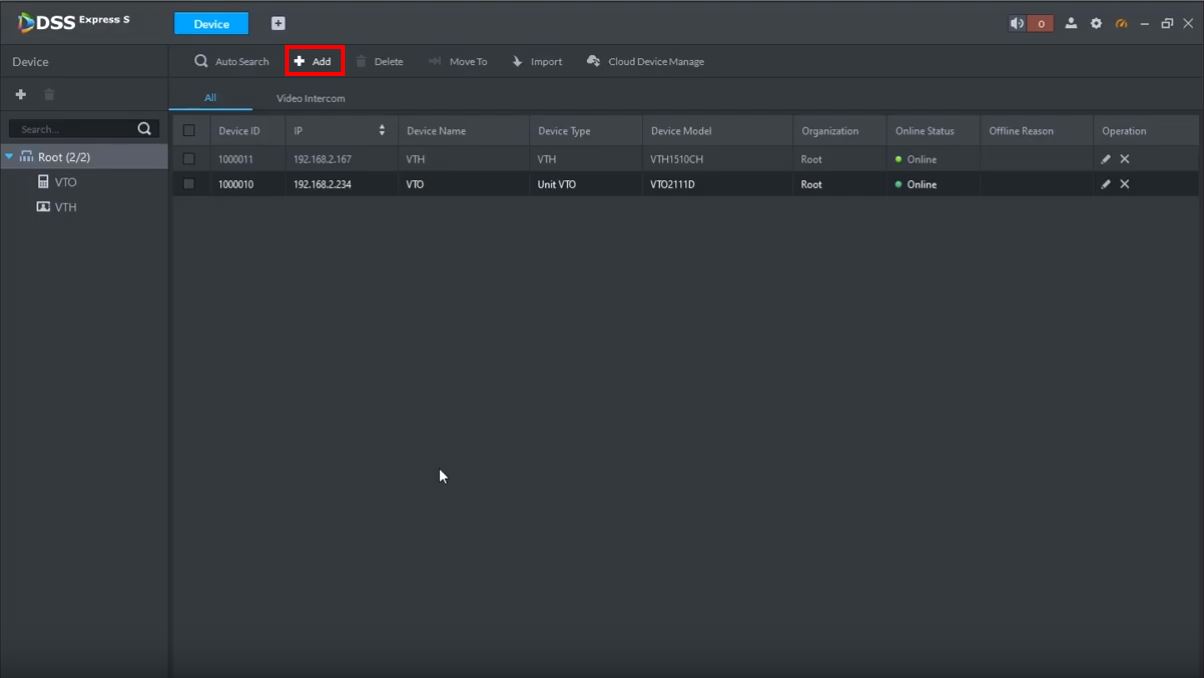Check the box for device 1000011
Viewport: 1204px width, 678px height.
pyautogui.click(x=189, y=159)
